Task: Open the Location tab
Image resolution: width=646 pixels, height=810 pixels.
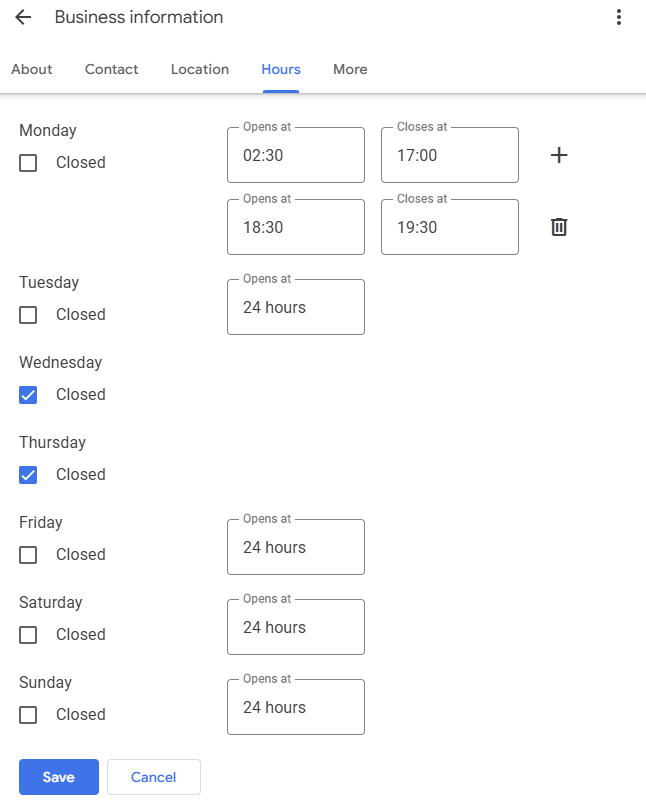Action: coord(200,69)
